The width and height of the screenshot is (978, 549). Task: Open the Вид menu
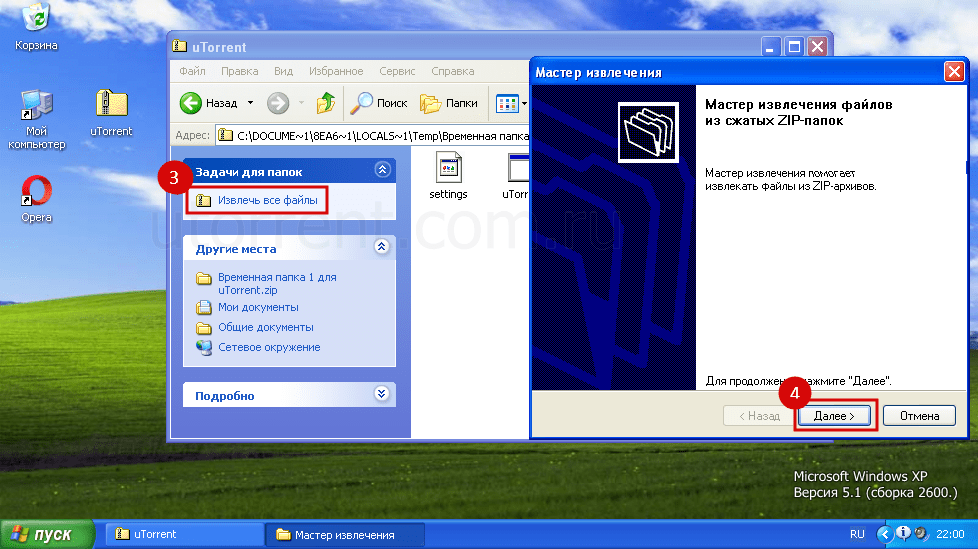[283, 71]
